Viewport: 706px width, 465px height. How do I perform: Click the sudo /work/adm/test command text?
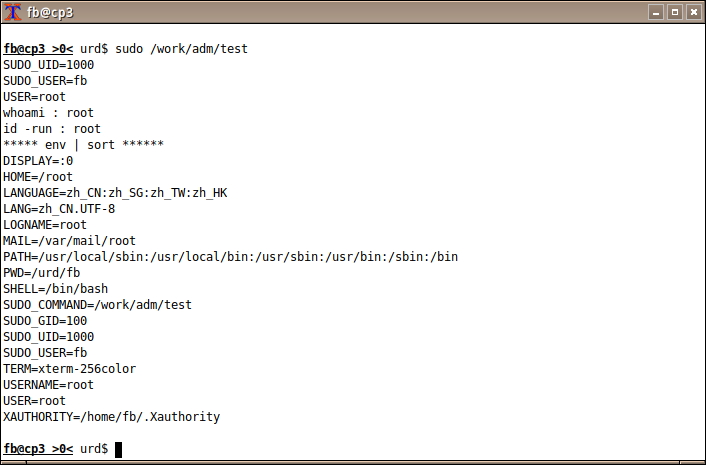181,49
